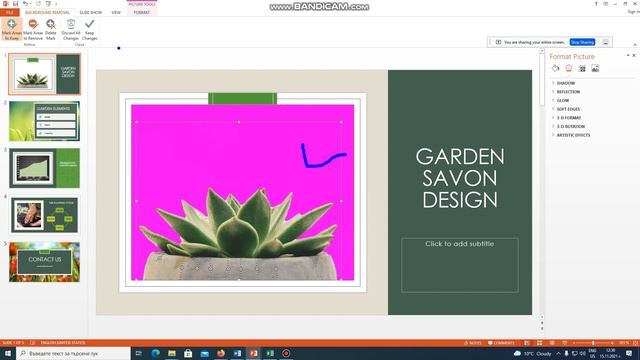The height and width of the screenshot is (360, 640).
Task: Close the Format Picture pane
Action: pyautogui.click(x=634, y=55)
